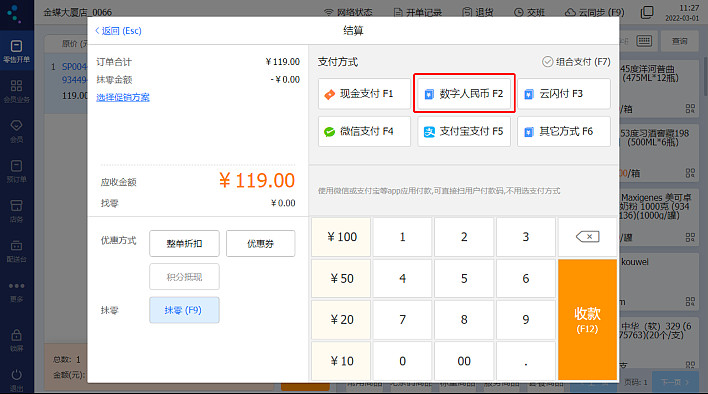Go to 下一页 next page

coord(675,382)
